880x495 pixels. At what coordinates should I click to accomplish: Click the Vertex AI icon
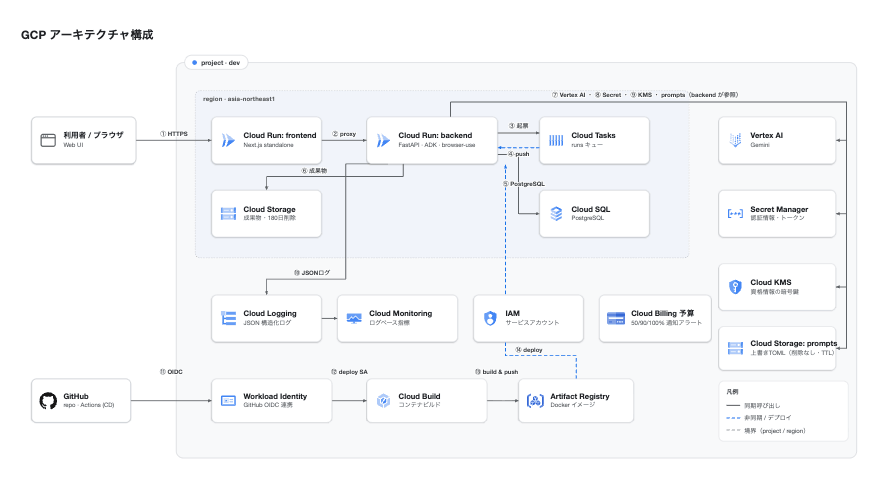pyautogui.click(x=735, y=140)
